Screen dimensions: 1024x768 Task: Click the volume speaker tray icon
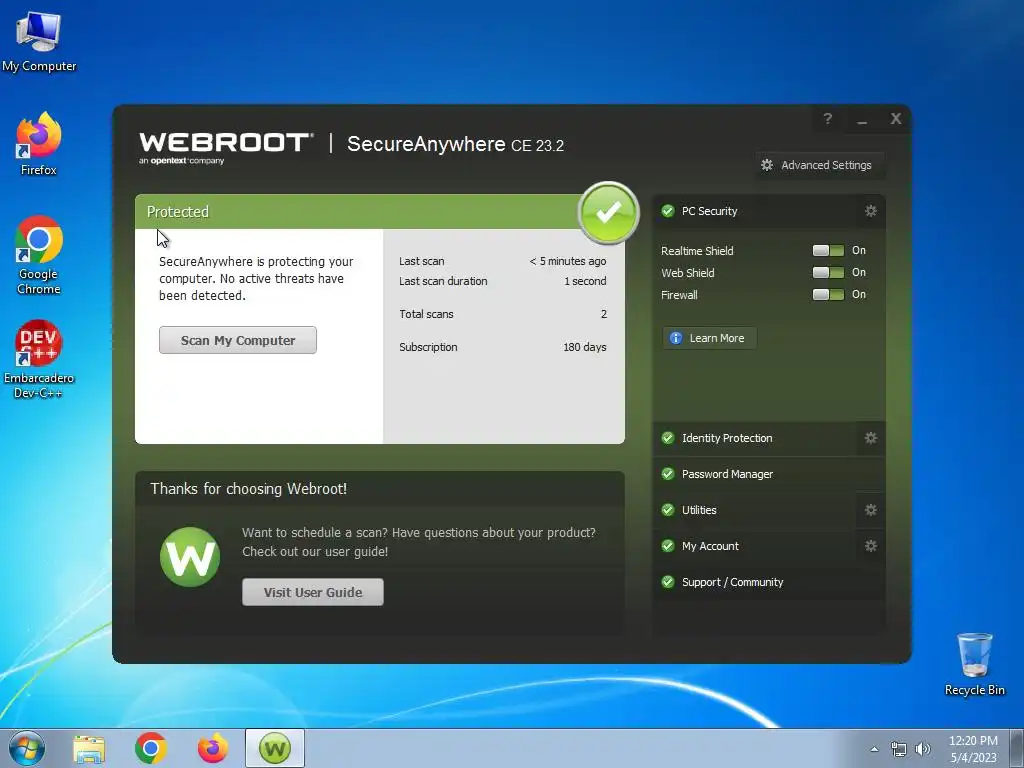point(923,749)
